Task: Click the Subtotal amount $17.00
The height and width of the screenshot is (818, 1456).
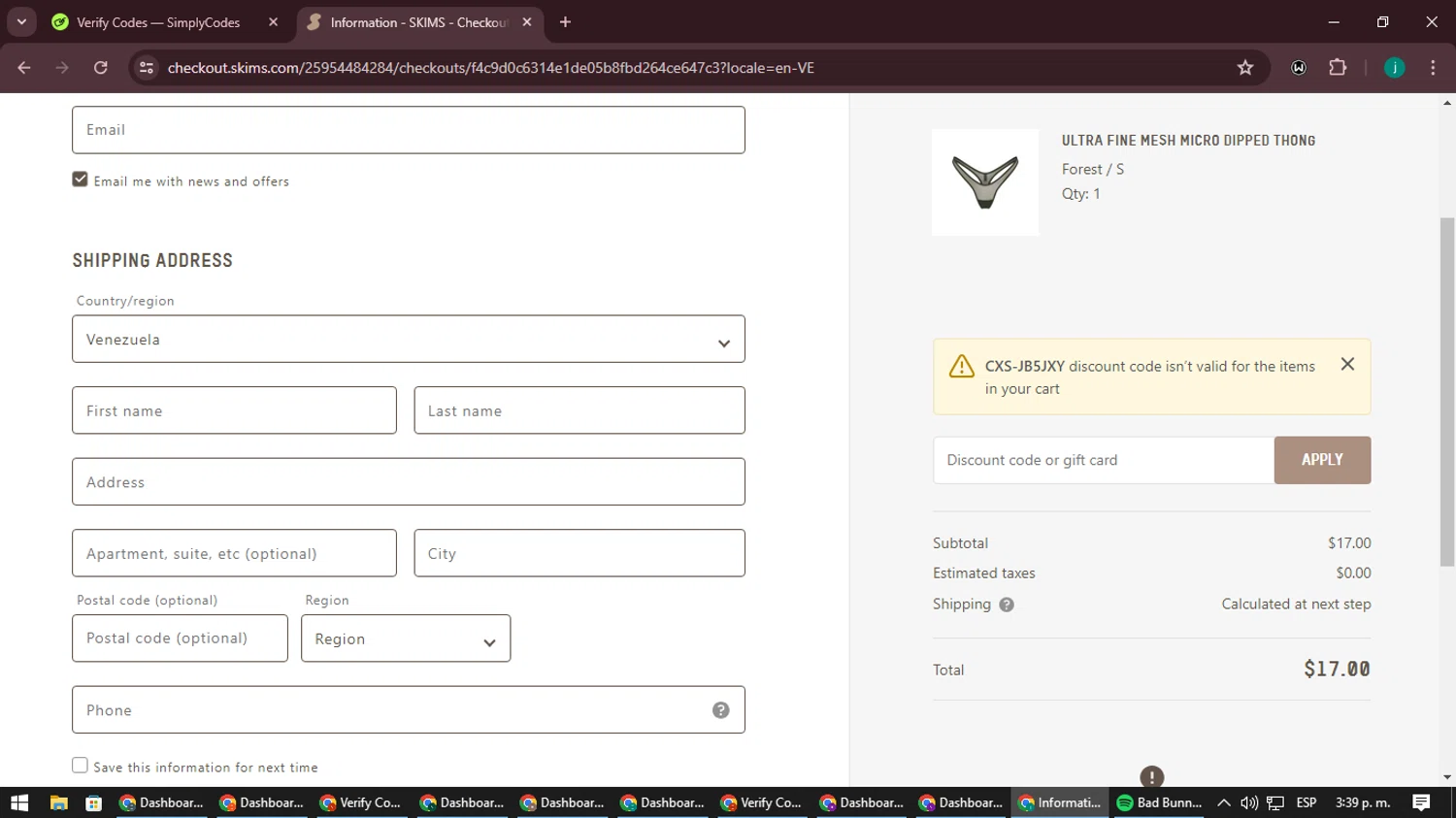Action: tap(1349, 543)
